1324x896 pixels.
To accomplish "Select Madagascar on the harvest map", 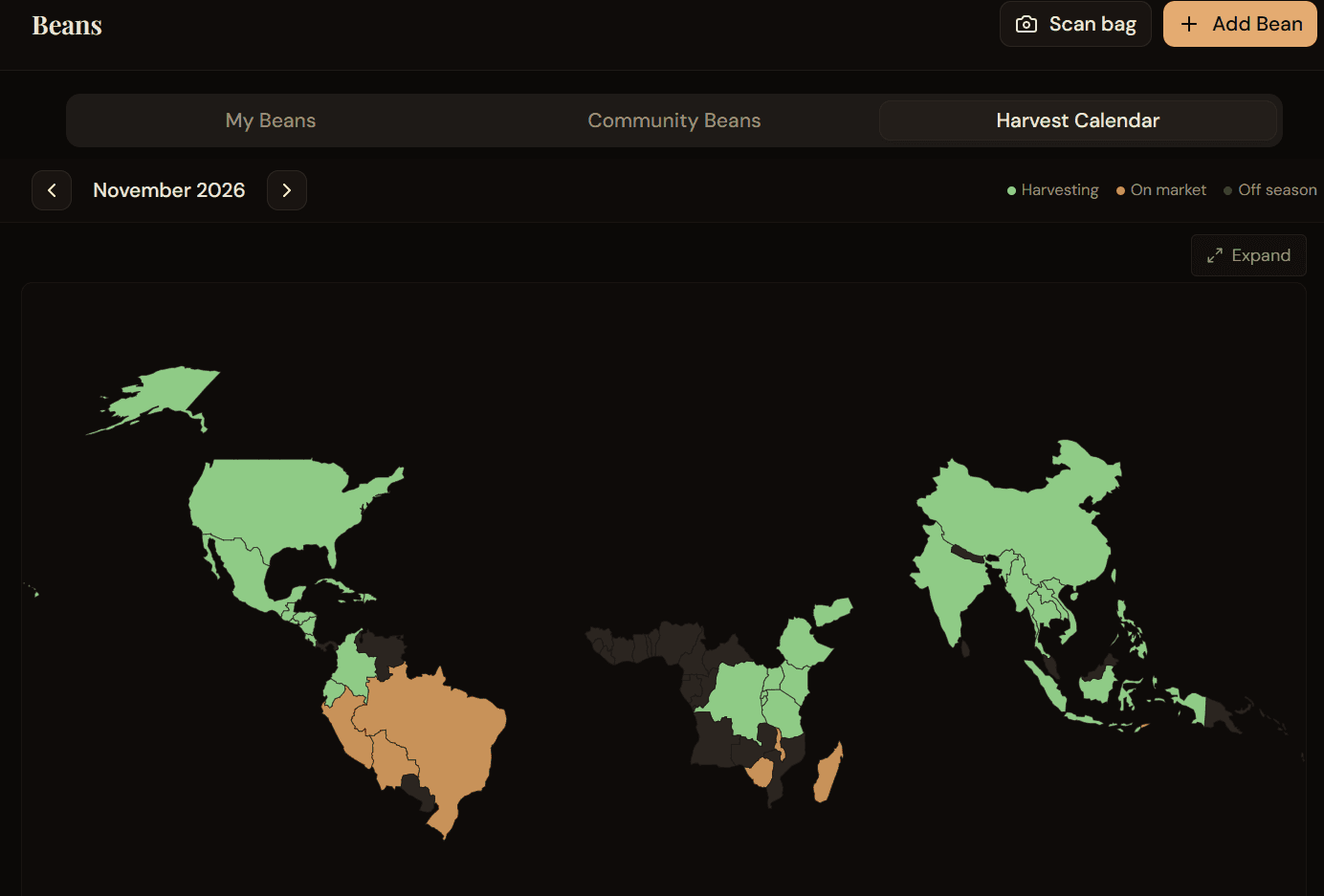I will 828,774.
